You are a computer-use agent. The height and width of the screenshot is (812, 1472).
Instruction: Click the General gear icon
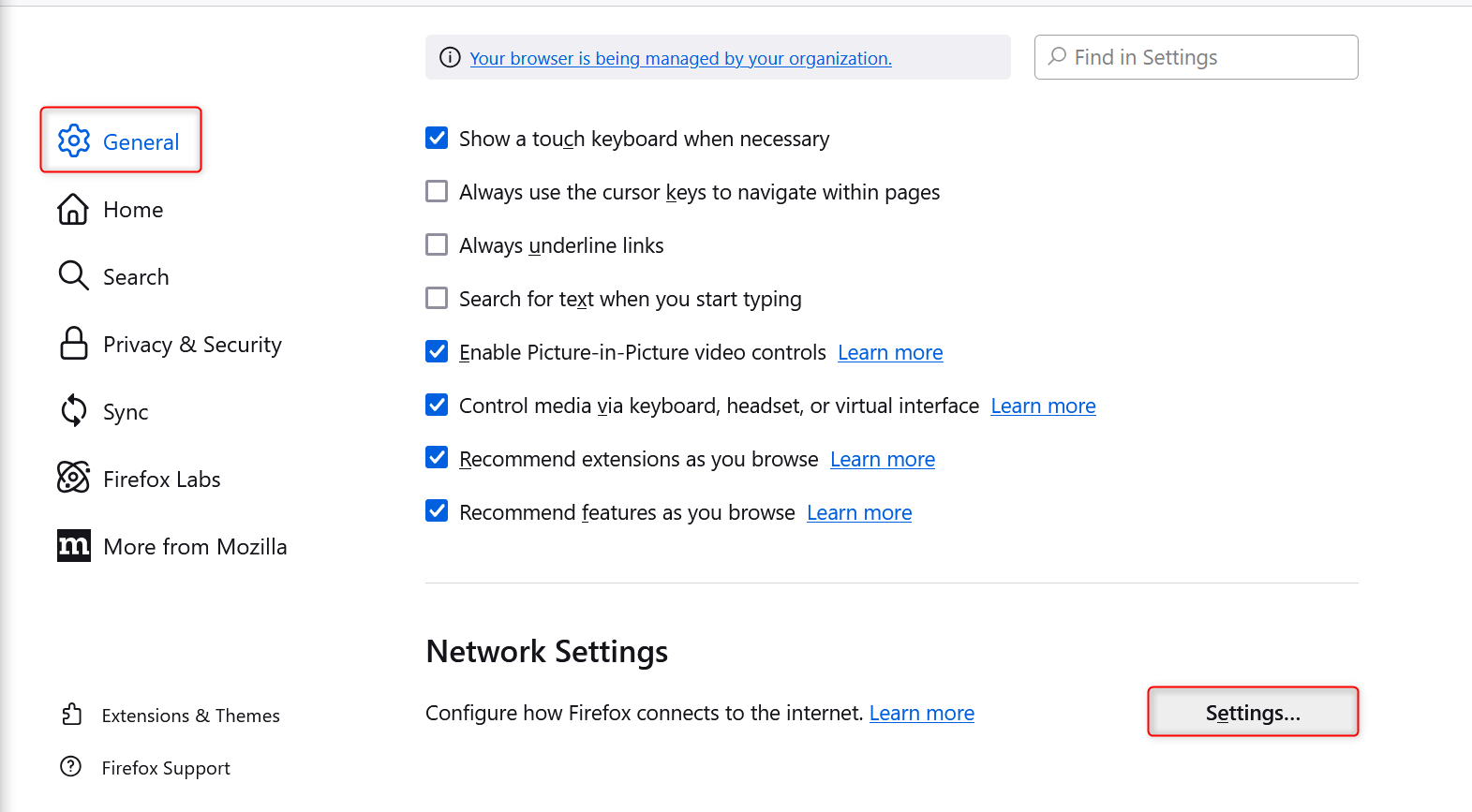tap(74, 140)
